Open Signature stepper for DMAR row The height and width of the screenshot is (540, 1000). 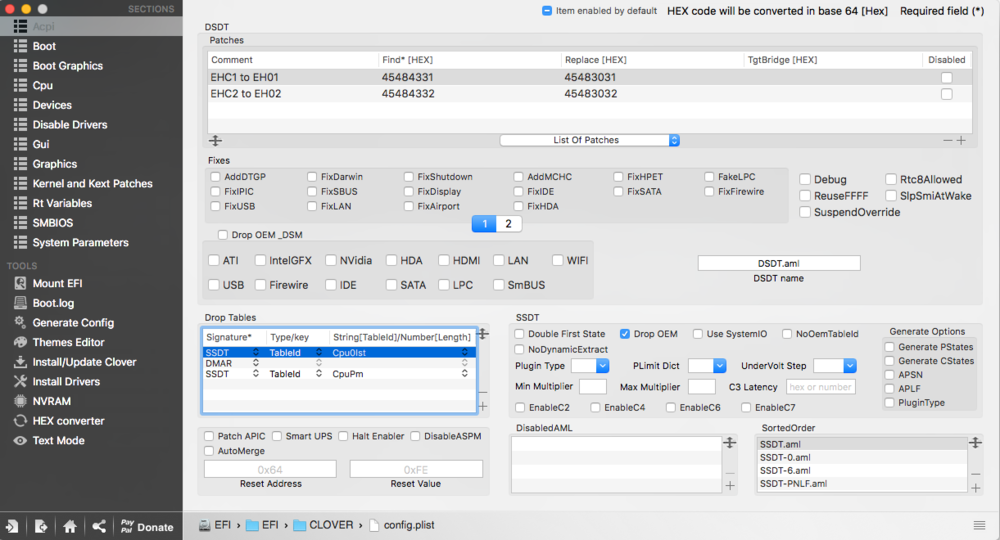click(256, 363)
